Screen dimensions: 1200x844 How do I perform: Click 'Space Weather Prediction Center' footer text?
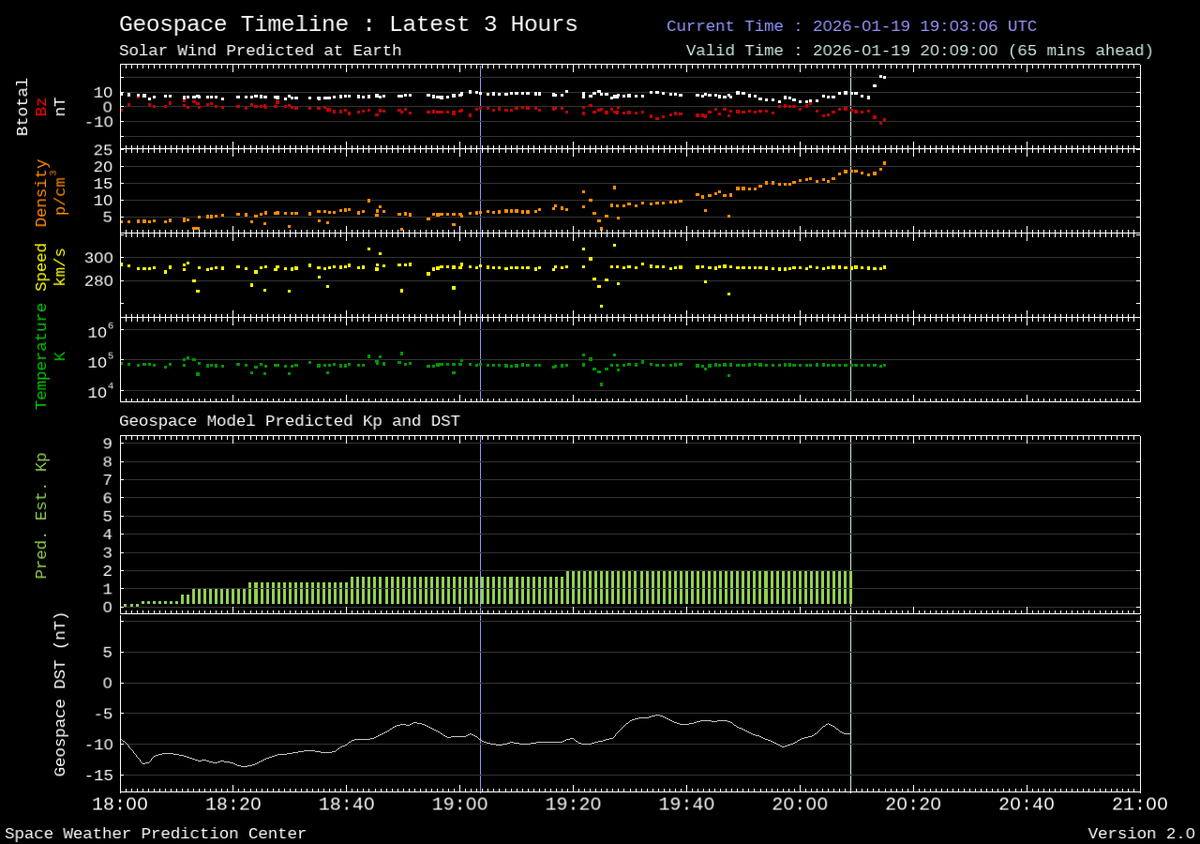coord(156,833)
